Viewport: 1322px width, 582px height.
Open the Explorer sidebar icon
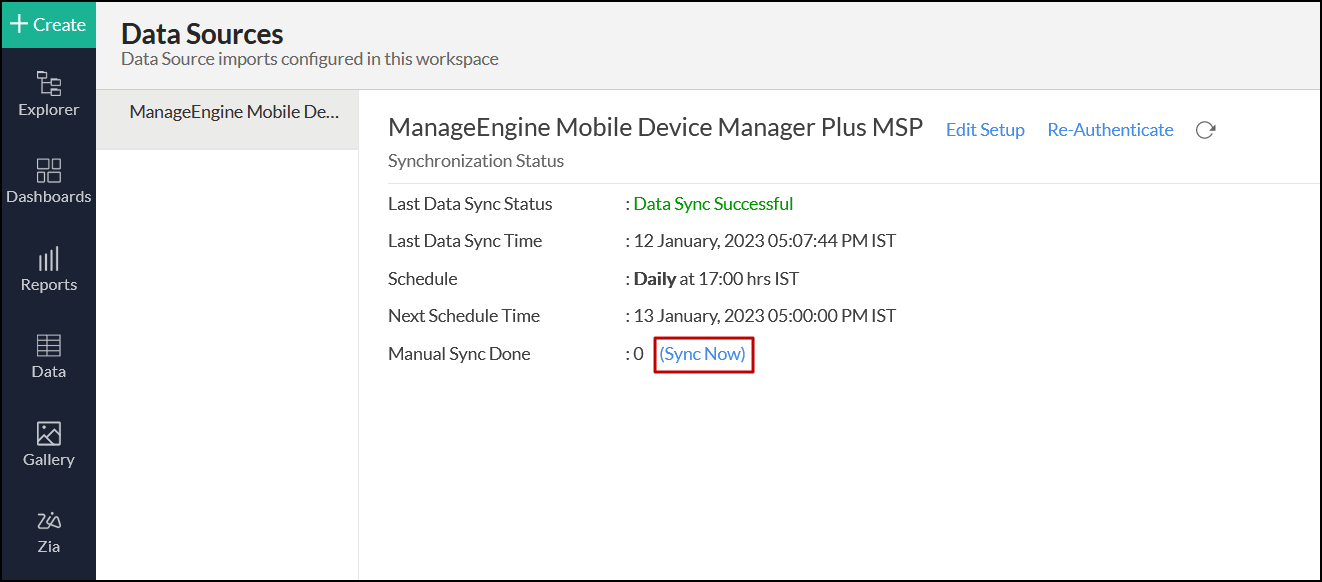[x=48, y=94]
